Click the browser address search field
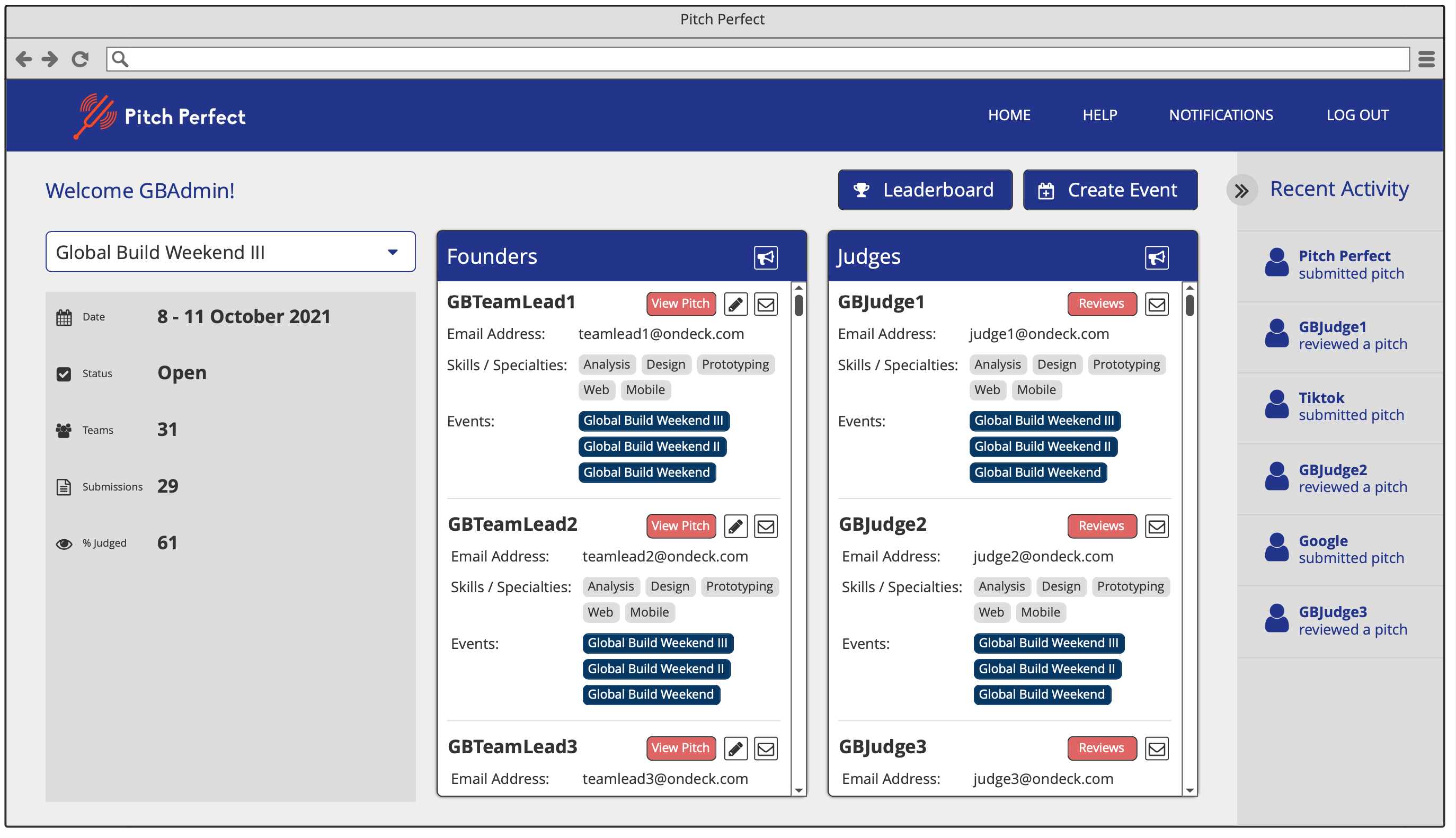Image resolution: width=1456 pixels, height=838 pixels. [757, 59]
